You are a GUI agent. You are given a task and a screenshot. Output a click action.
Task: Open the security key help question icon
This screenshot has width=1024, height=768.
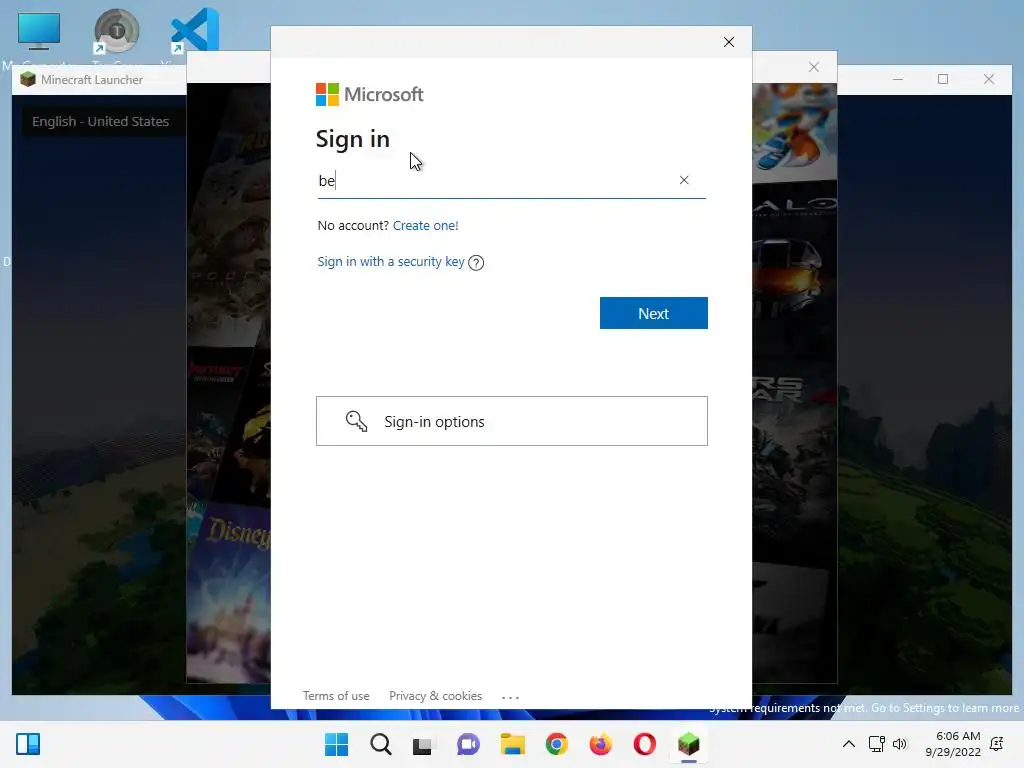[476, 263]
